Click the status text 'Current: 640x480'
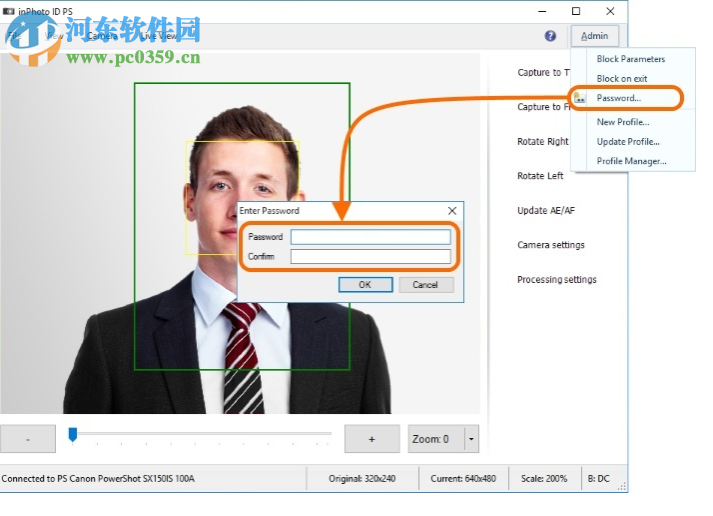This screenshot has height=516, width=713. click(463, 479)
